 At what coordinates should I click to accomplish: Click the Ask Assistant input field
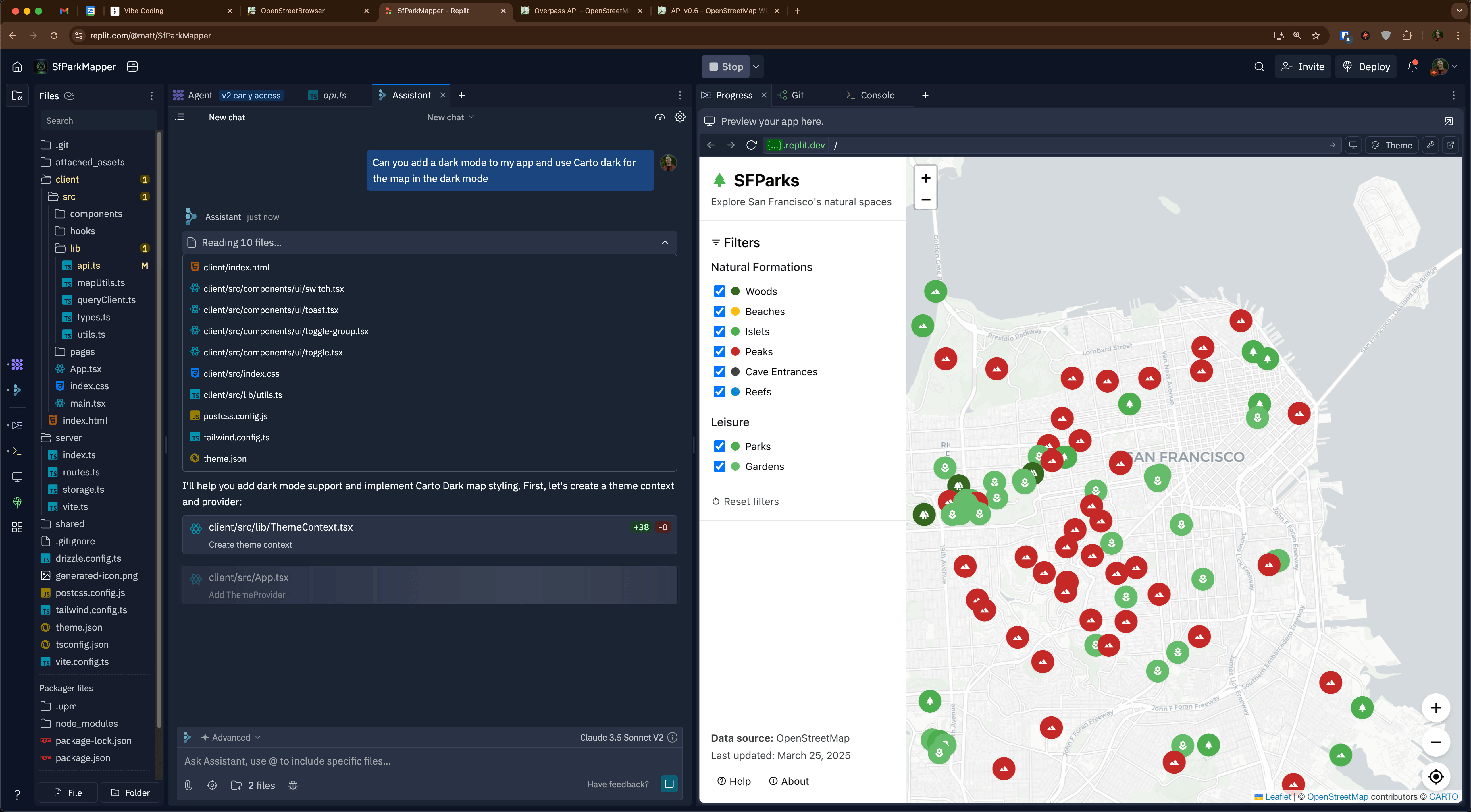point(428,761)
